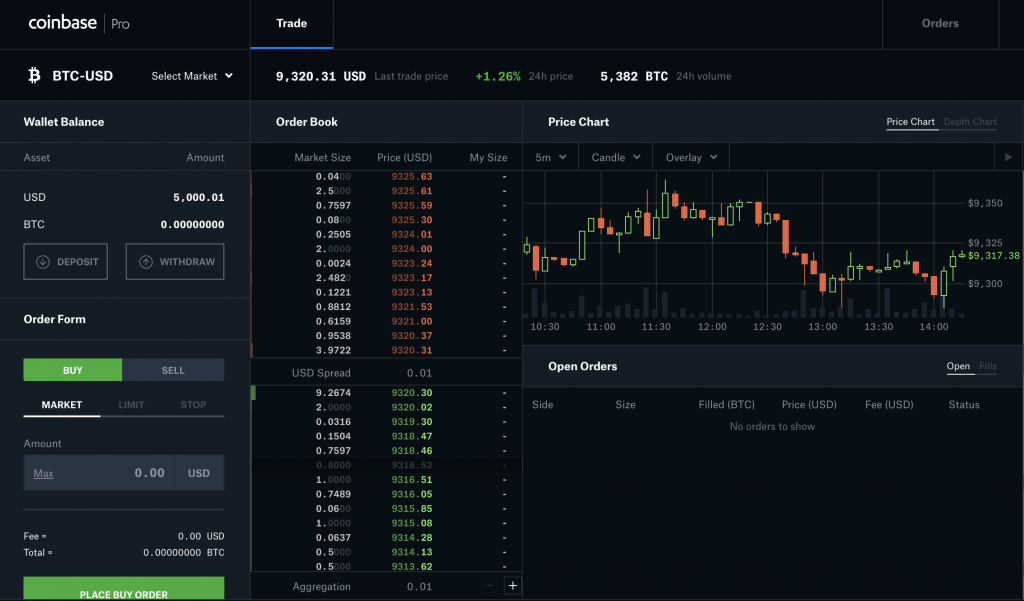Open the Candle chart type dropdown
Image resolution: width=1024 pixels, height=601 pixels.
click(x=616, y=157)
